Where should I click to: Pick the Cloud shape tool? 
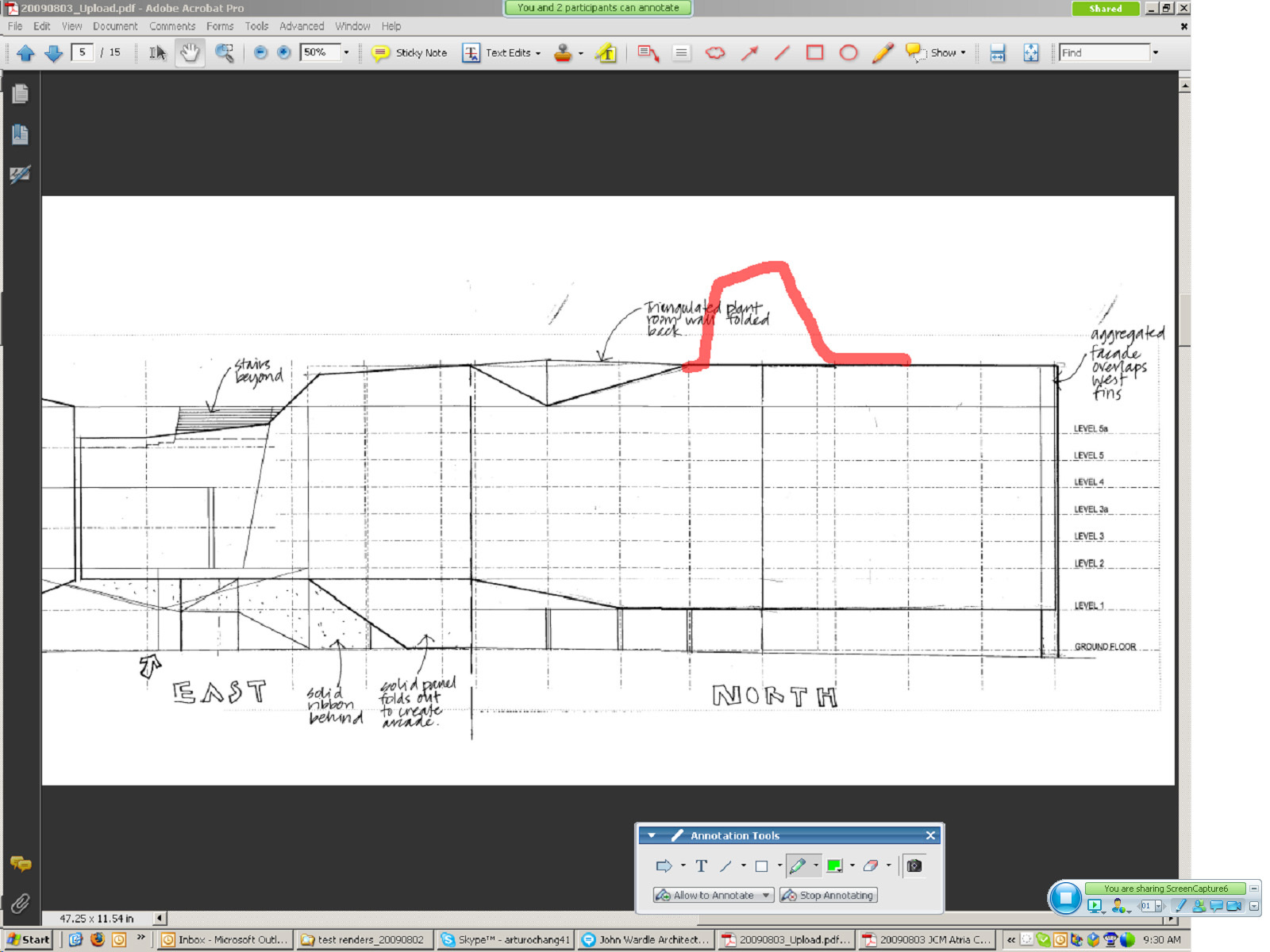tap(715, 53)
